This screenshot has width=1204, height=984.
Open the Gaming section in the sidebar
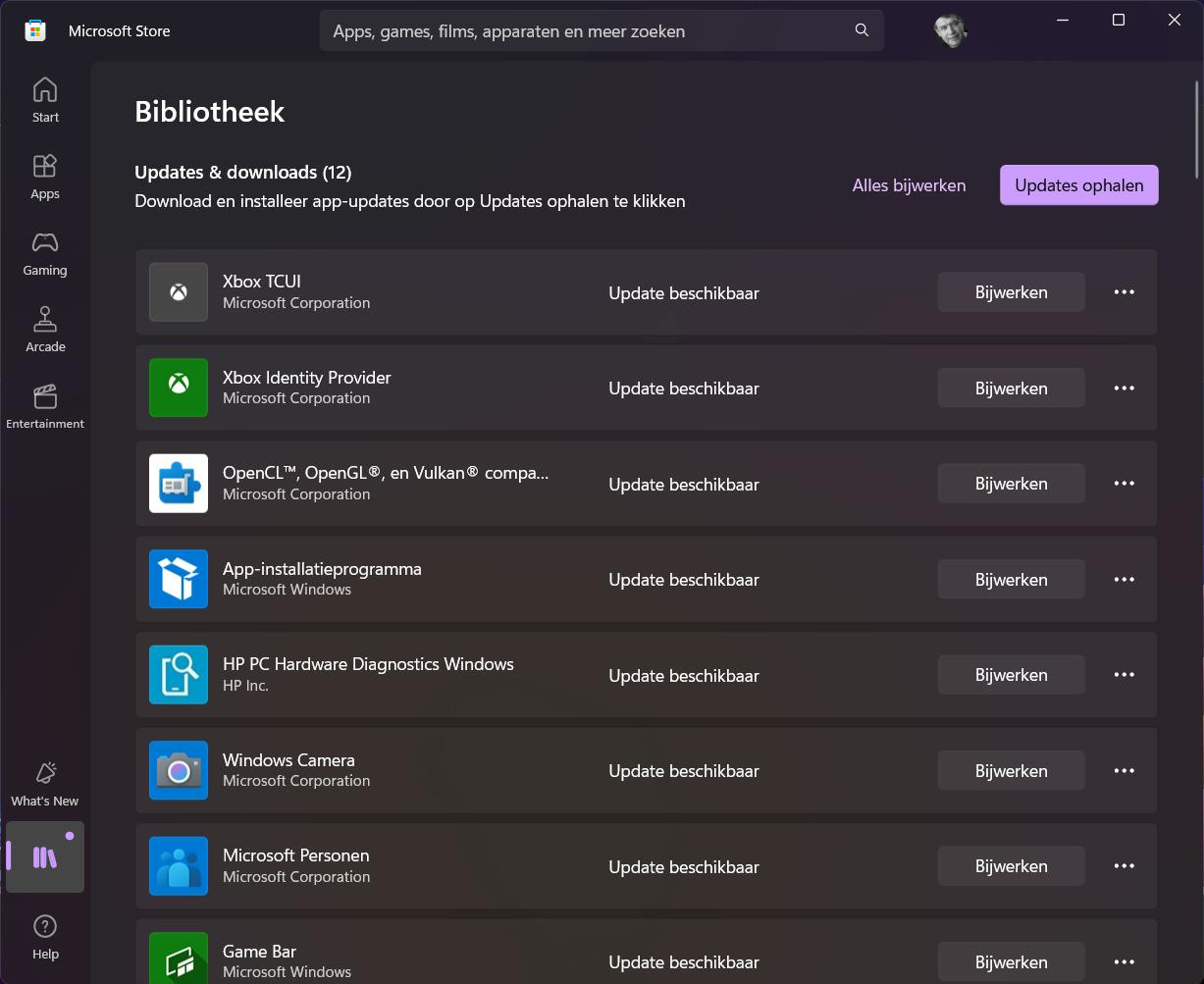(44, 252)
